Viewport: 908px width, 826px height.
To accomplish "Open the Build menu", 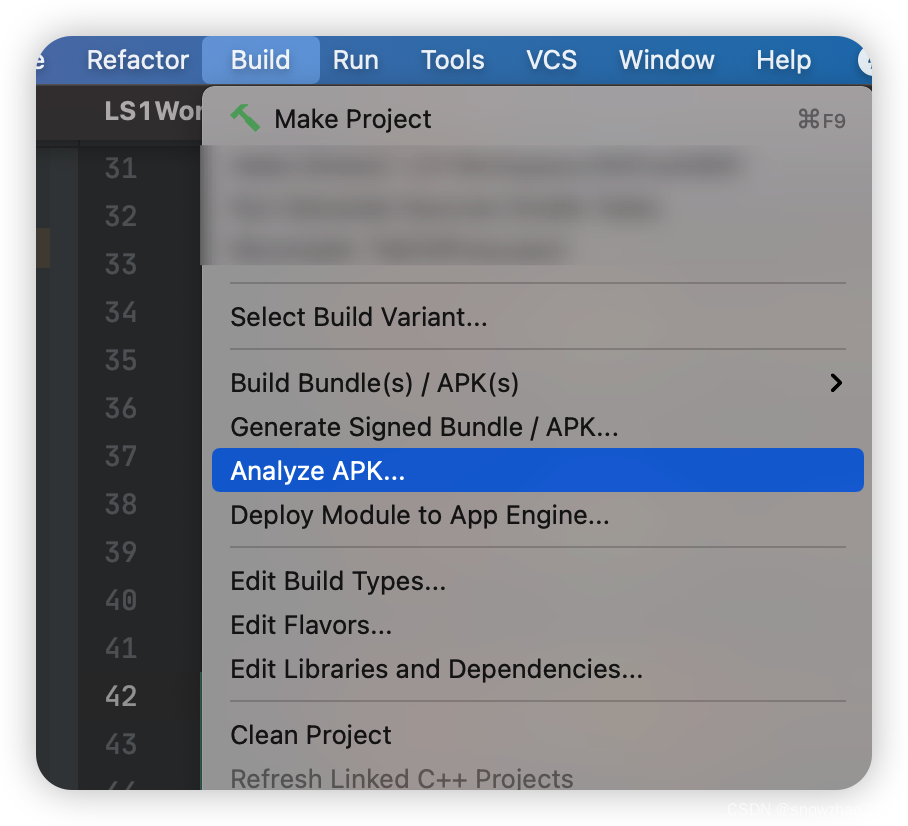I will pos(261,60).
